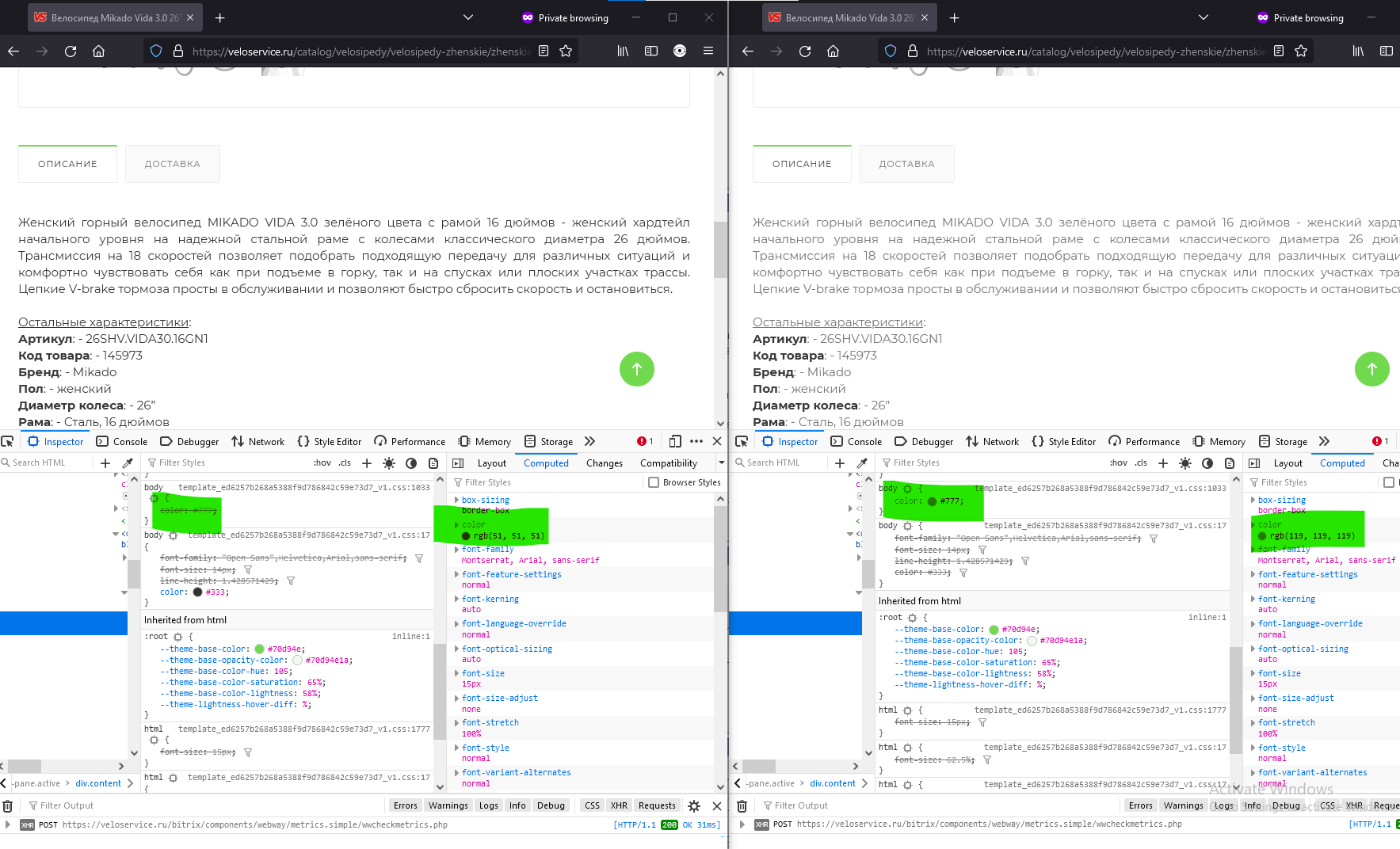Switch to the Network tab in left DevTools
Image resolution: width=1400 pixels, height=849 pixels.
(258, 442)
